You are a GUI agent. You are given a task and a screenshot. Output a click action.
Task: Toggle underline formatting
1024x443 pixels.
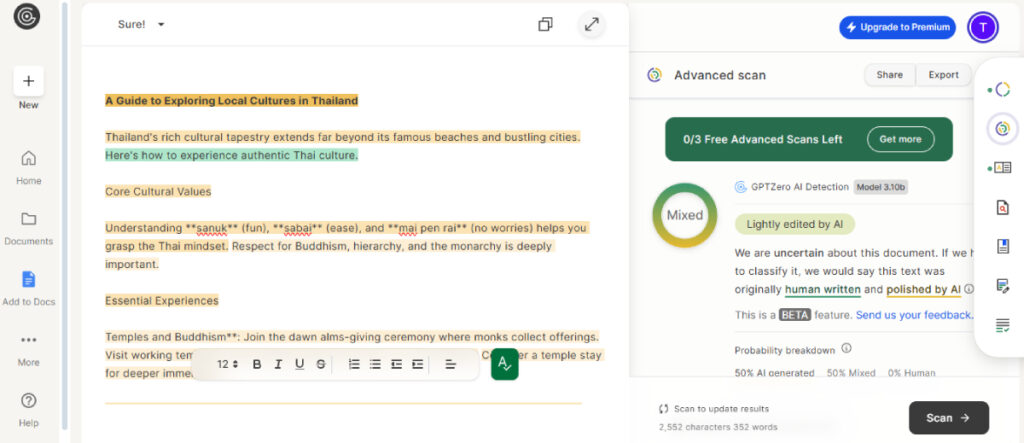[x=299, y=364]
